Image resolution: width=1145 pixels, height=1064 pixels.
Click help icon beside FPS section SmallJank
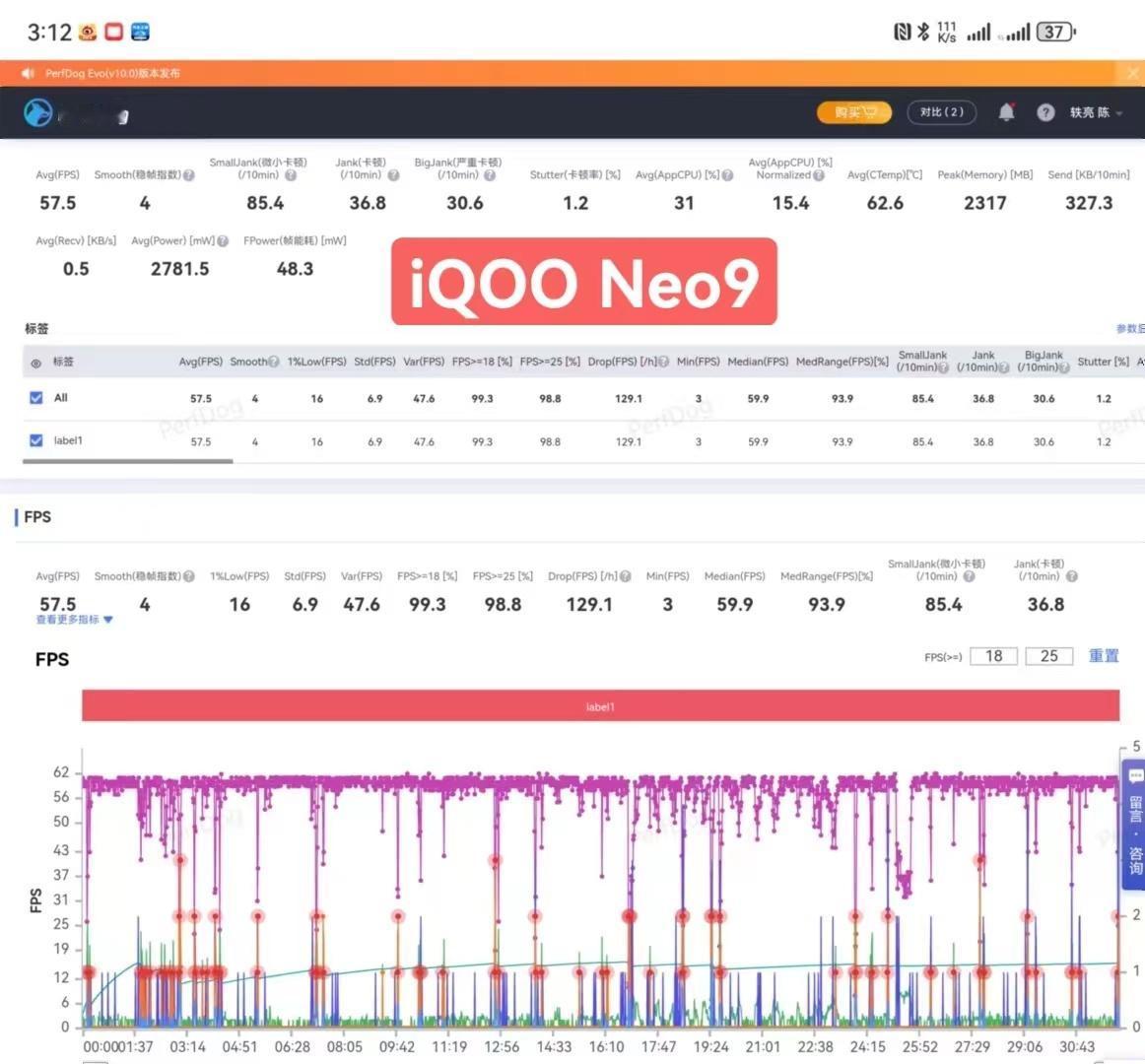969,576
